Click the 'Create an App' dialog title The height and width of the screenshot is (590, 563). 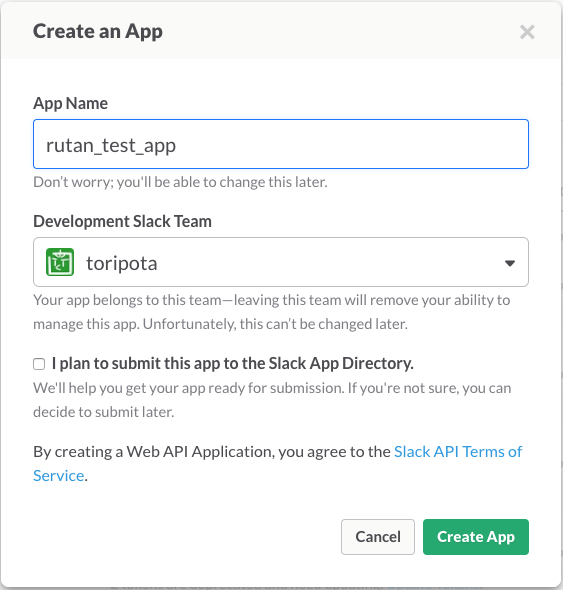click(98, 31)
